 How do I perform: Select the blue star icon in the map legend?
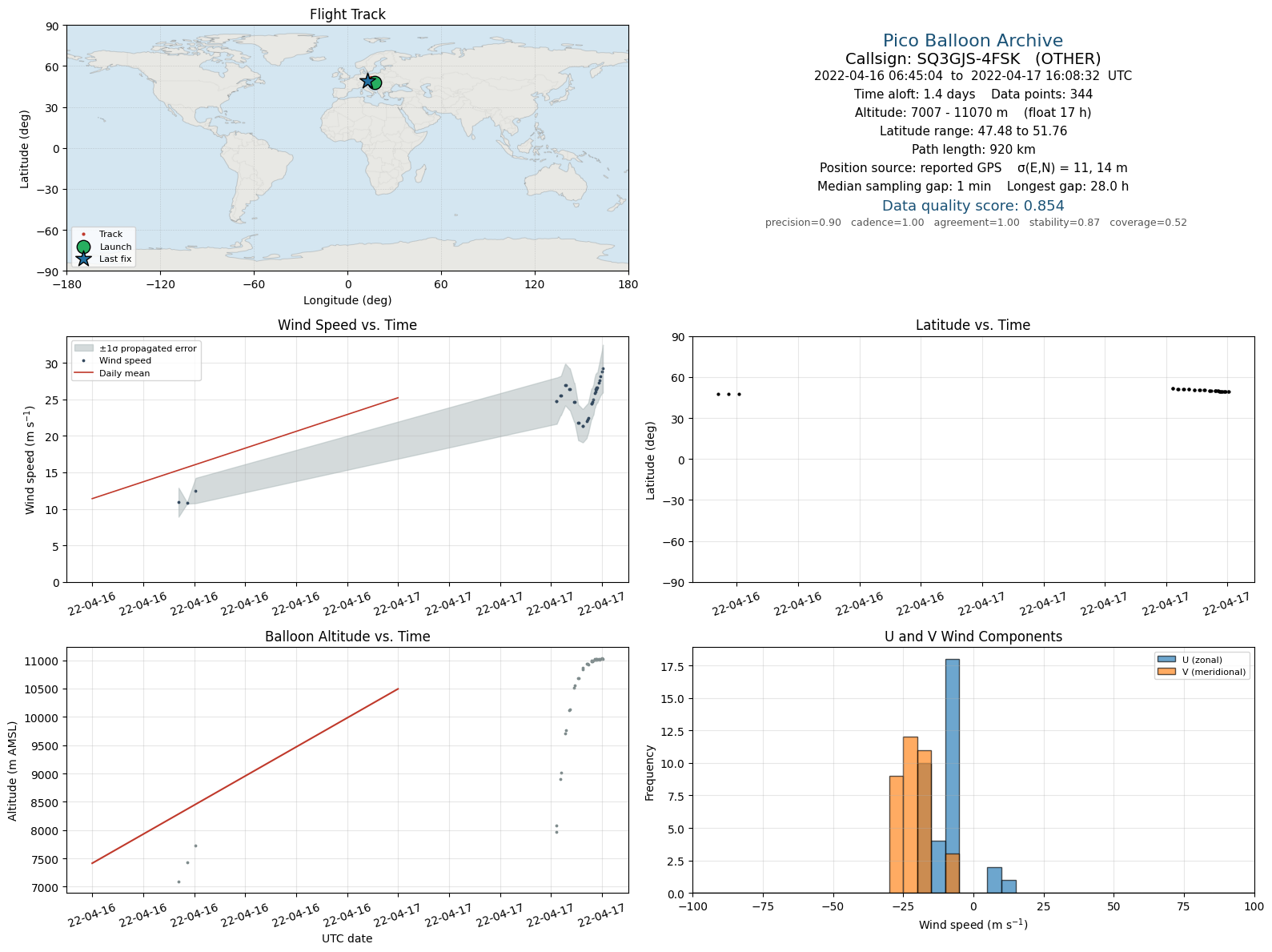point(83,259)
